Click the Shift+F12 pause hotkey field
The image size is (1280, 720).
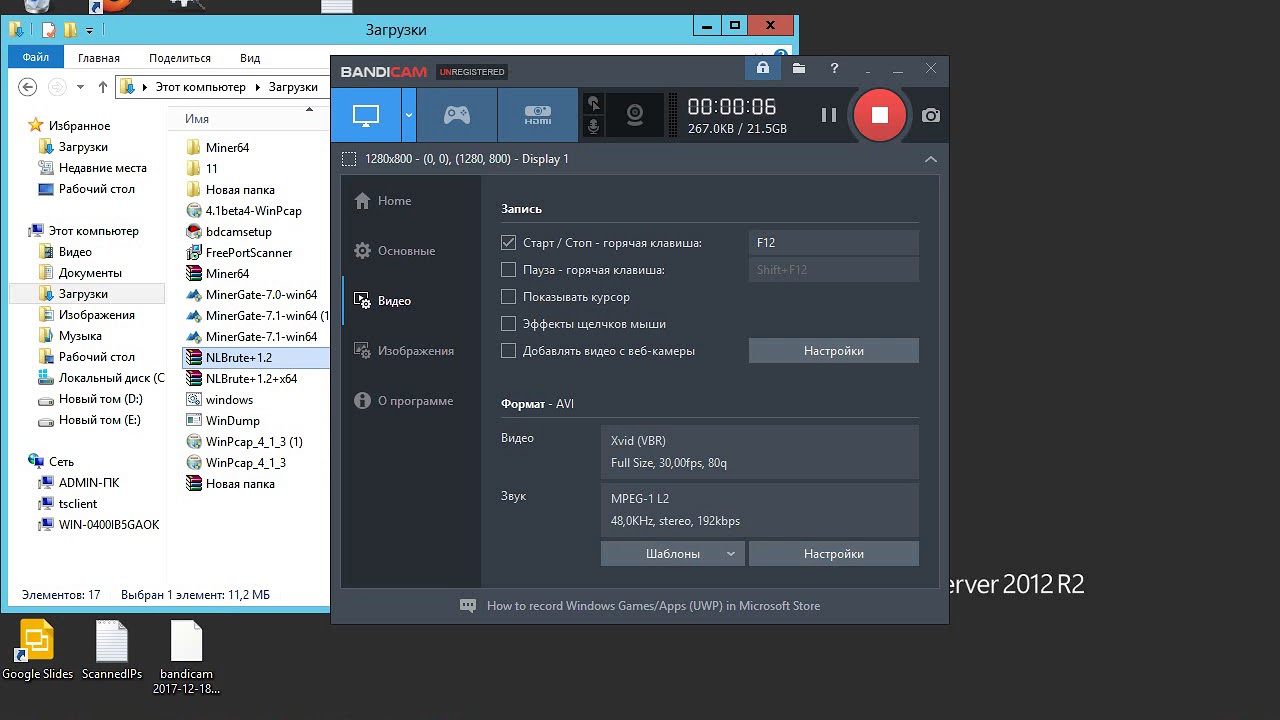(834, 270)
